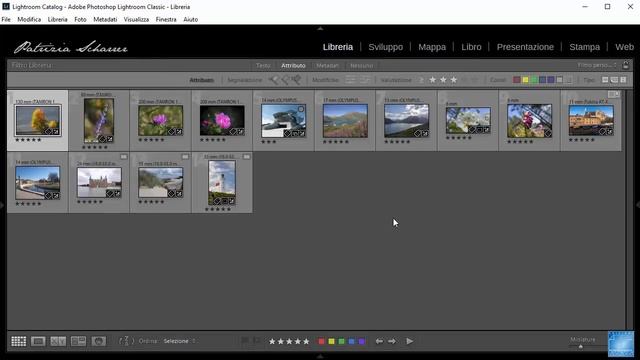Expand the top panel arrow
Image resolution: width=640 pixels, height=360 pixels.
tap(320, 29)
